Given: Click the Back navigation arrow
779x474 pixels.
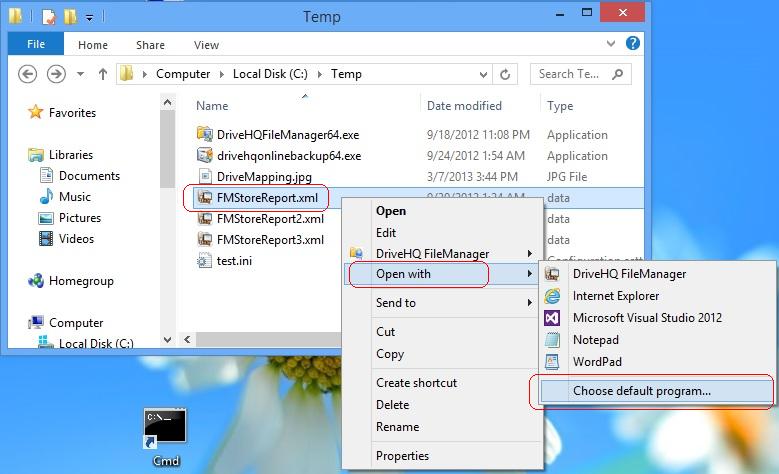Looking at the screenshot, I should click(x=28, y=74).
